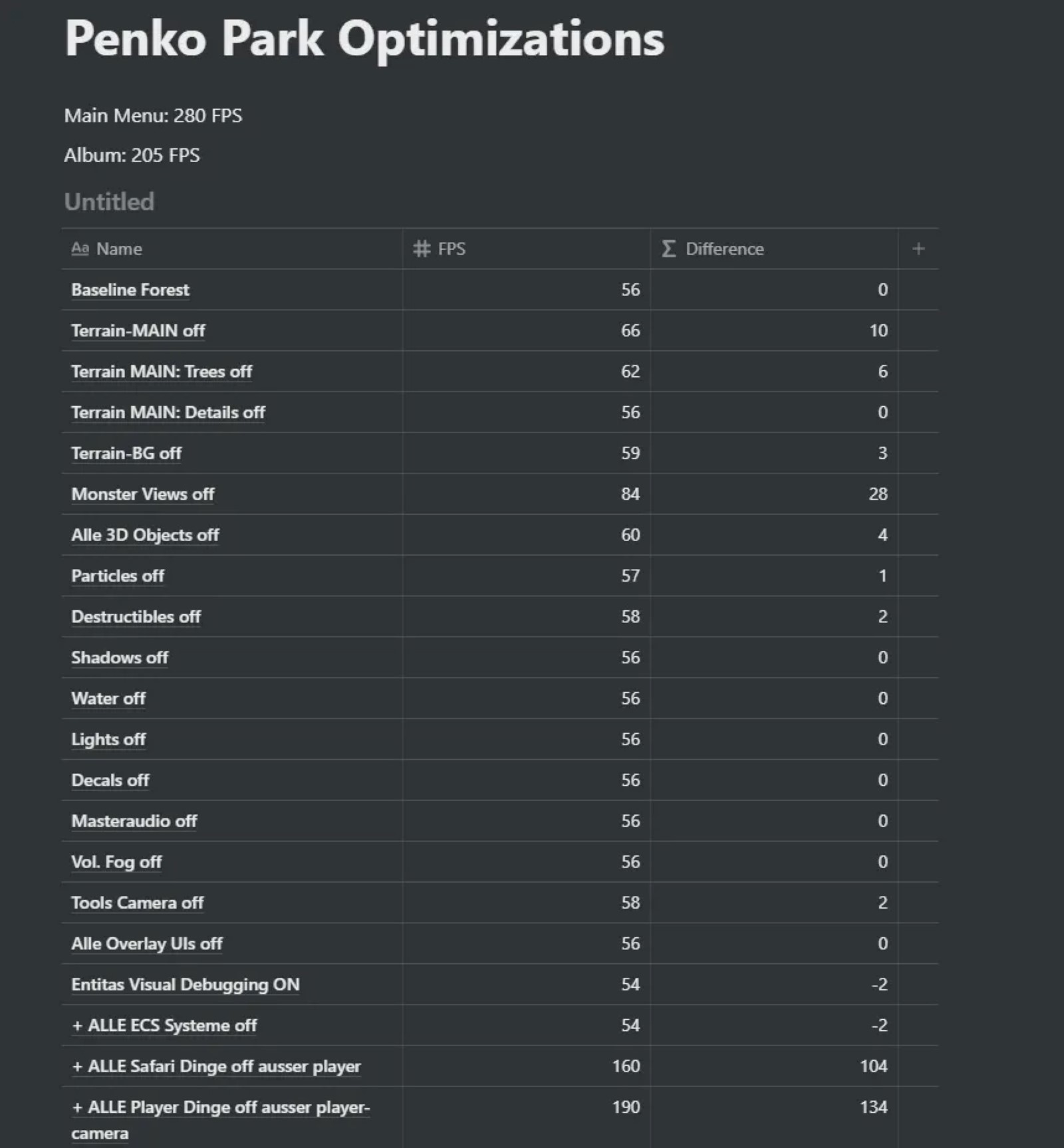This screenshot has height=1148, width=1064.
Task: Click the Main Menu: 280 FPS text line
Action: pos(153,116)
